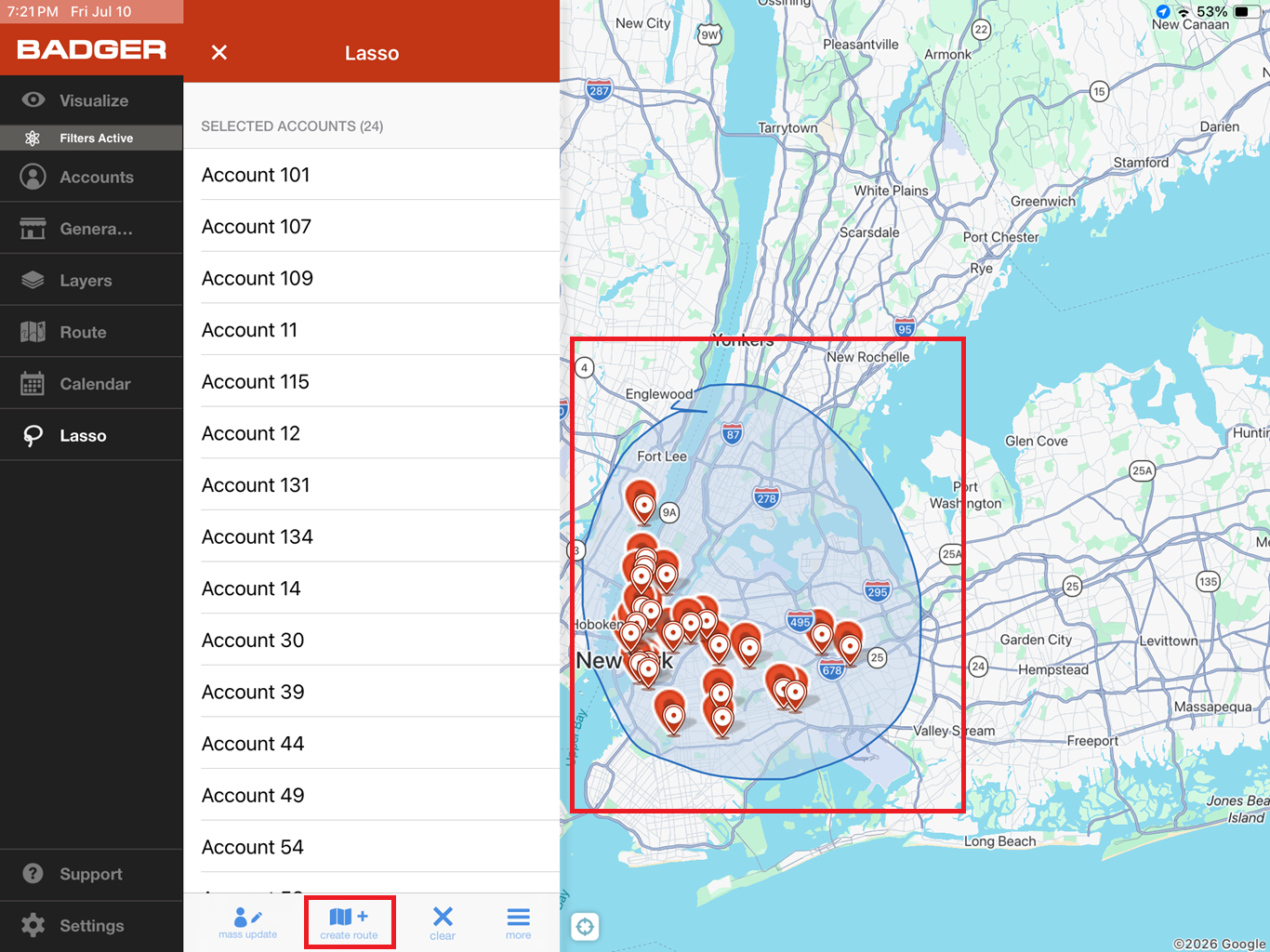Click the White Plains map label
Image resolution: width=1270 pixels, height=952 pixels.
pos(891,191)
